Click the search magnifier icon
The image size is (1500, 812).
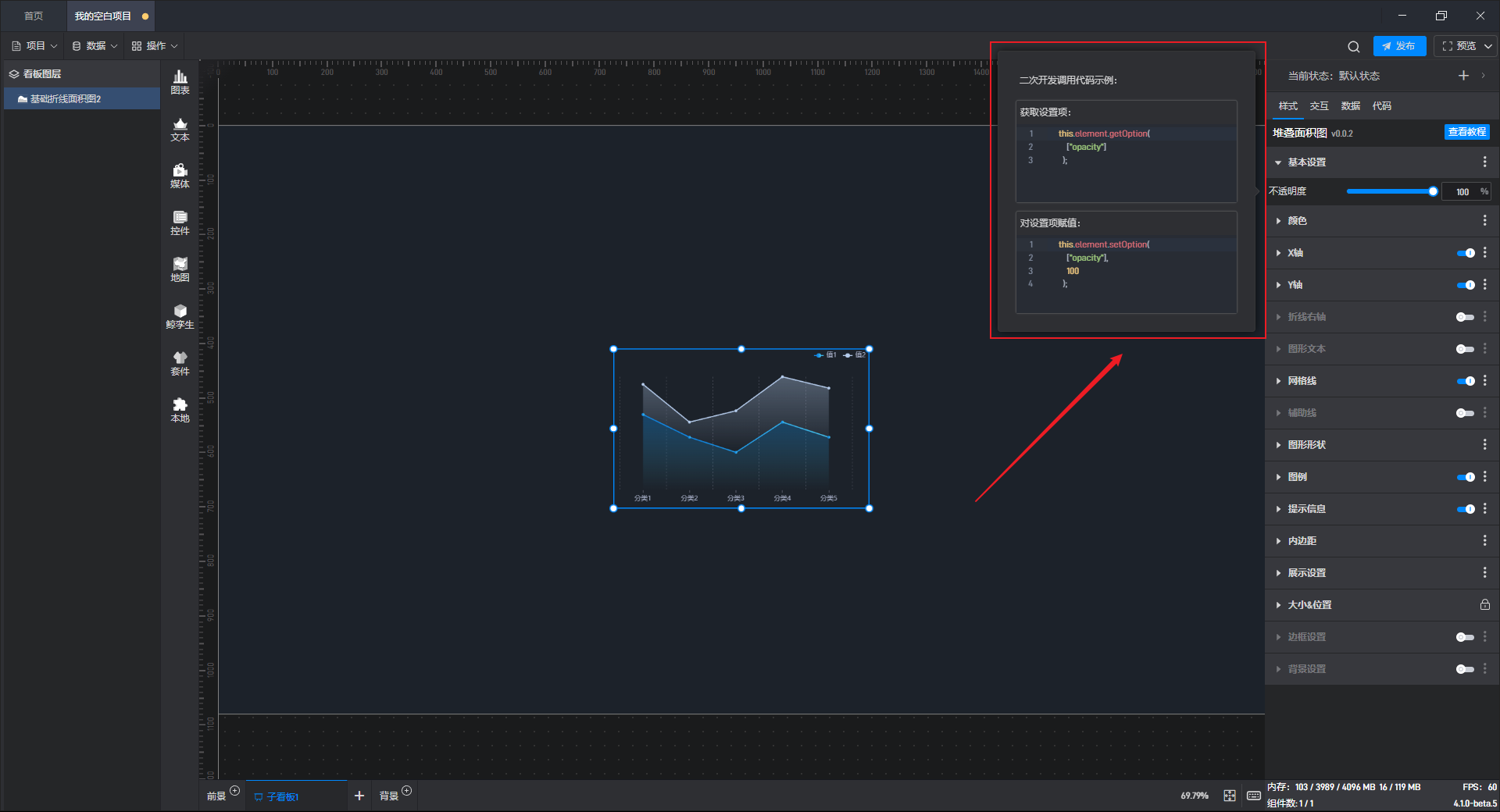(x=1354, y=47)
